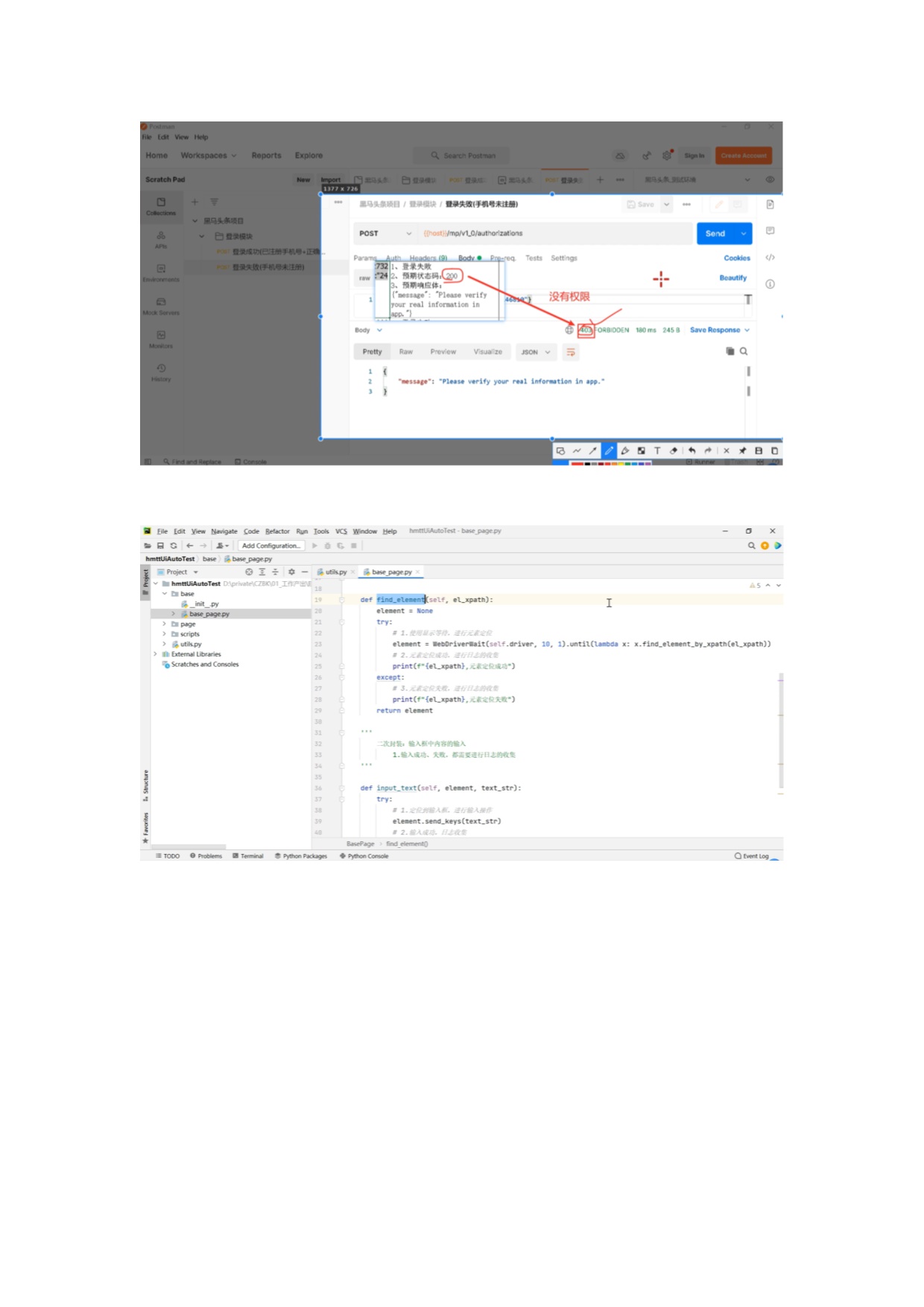
Task: Click the blue Send button in Postman
Action: [x=715, y=233]
